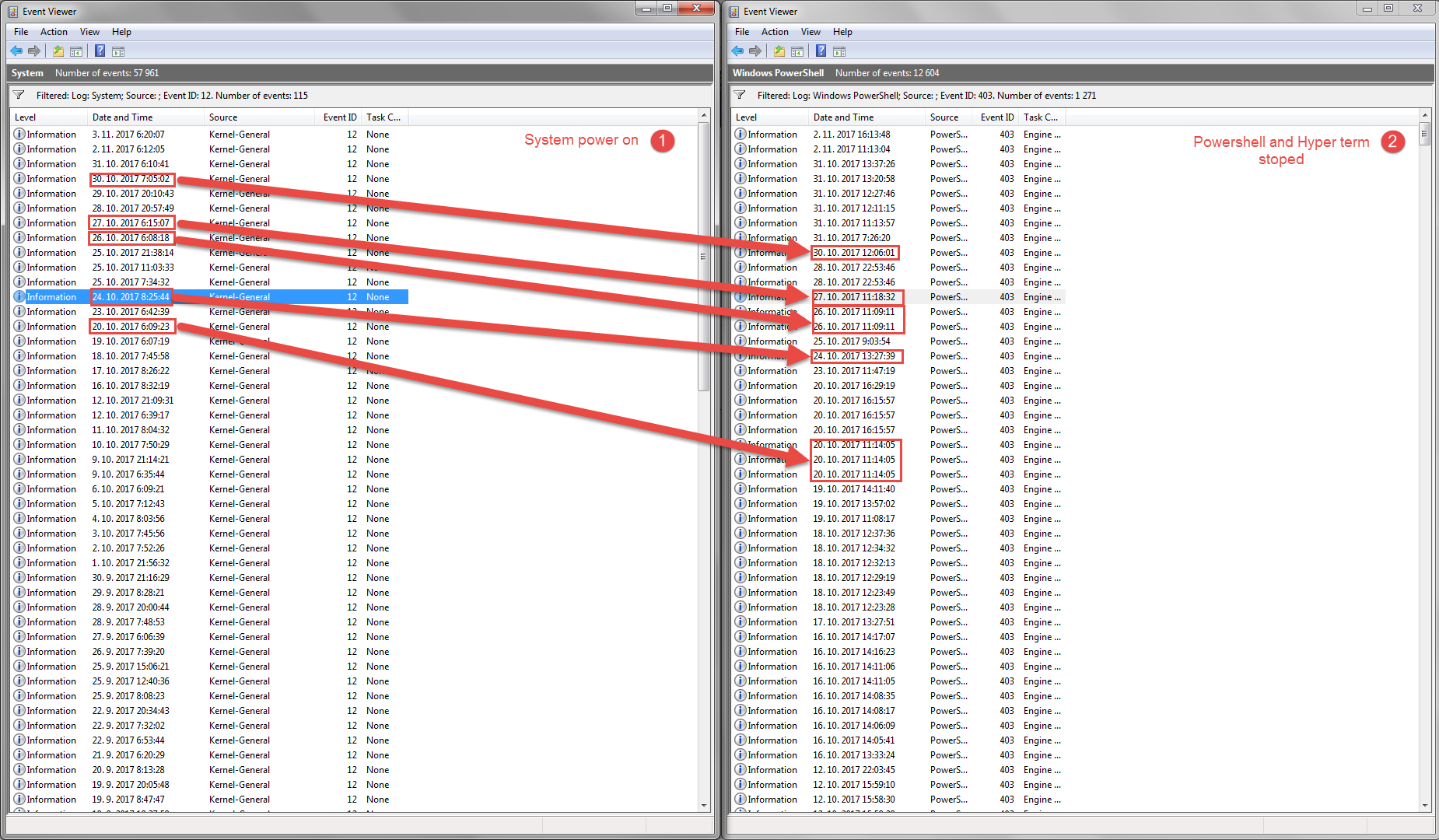
Task: Select highlighted event 24. 10. 2017 8:25:44
Action: coord(210,297)
